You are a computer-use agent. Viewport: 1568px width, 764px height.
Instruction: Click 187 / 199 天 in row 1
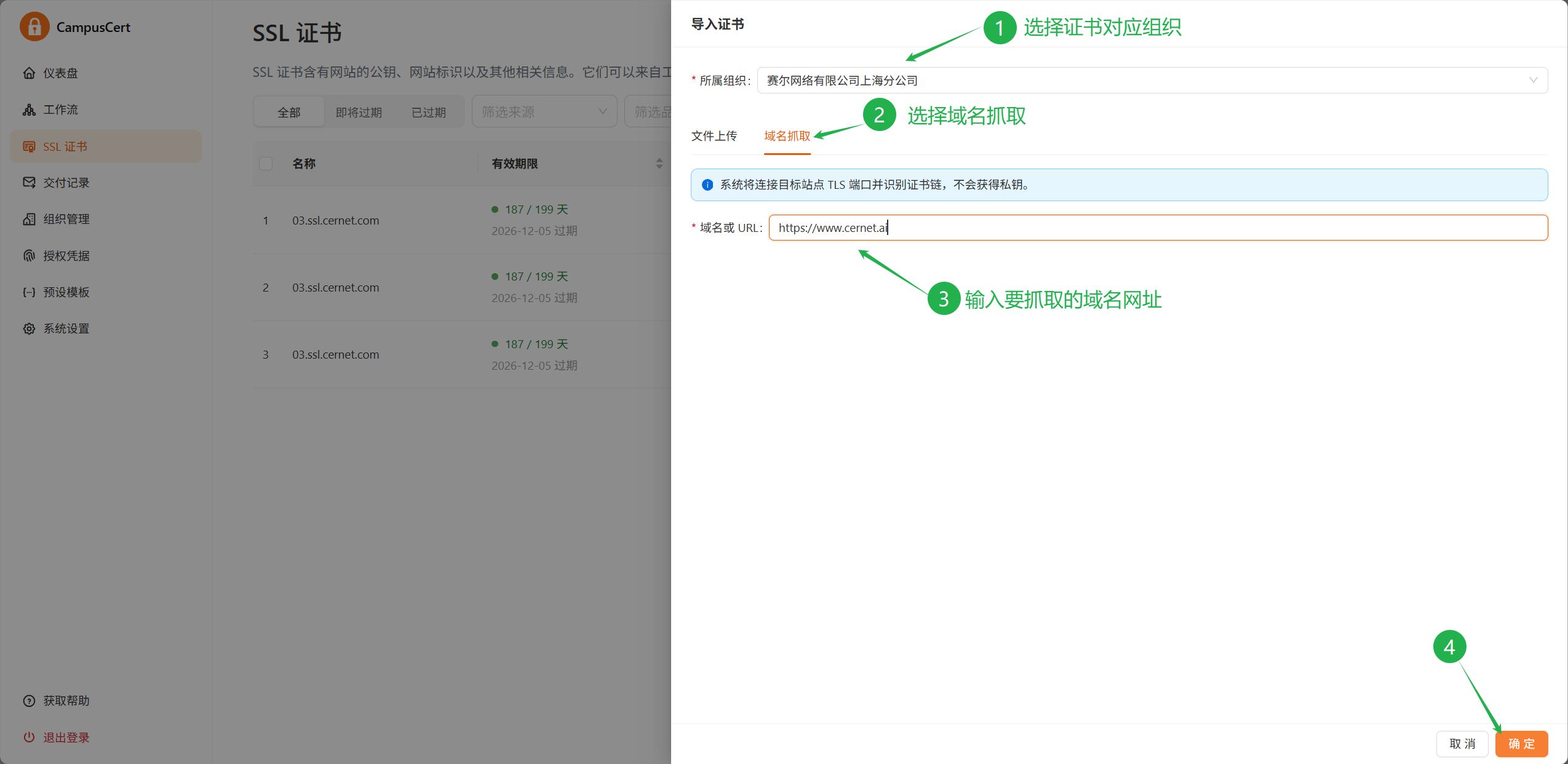(536, 209)
